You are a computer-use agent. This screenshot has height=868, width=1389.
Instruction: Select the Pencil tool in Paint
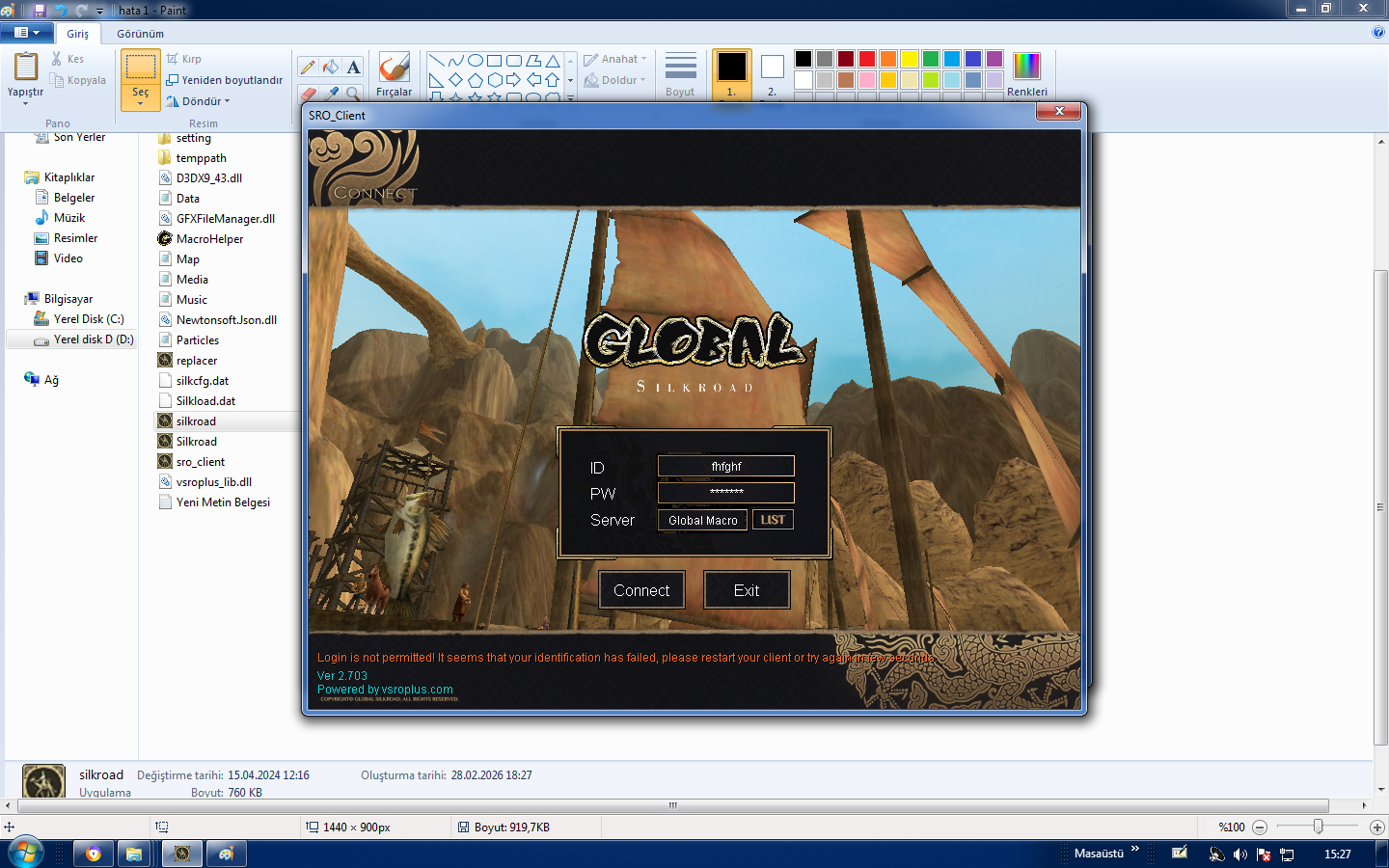pos(308,67)
